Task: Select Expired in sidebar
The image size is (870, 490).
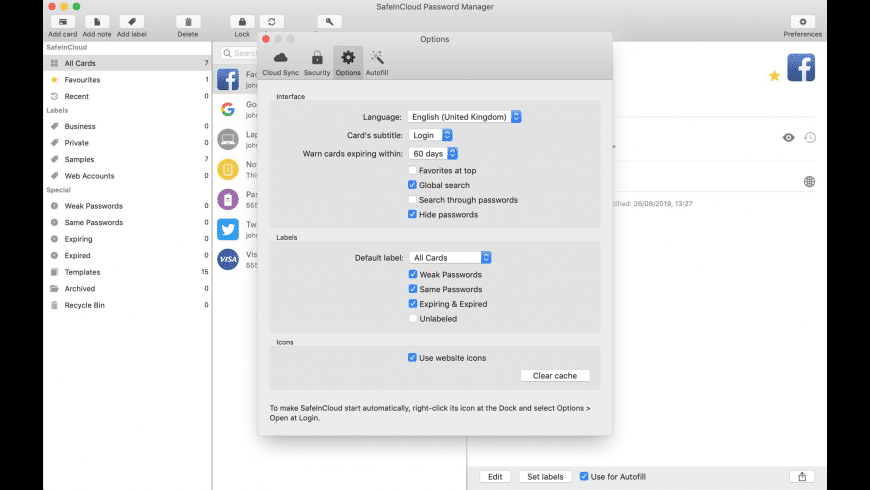Action: click(128, 256)
